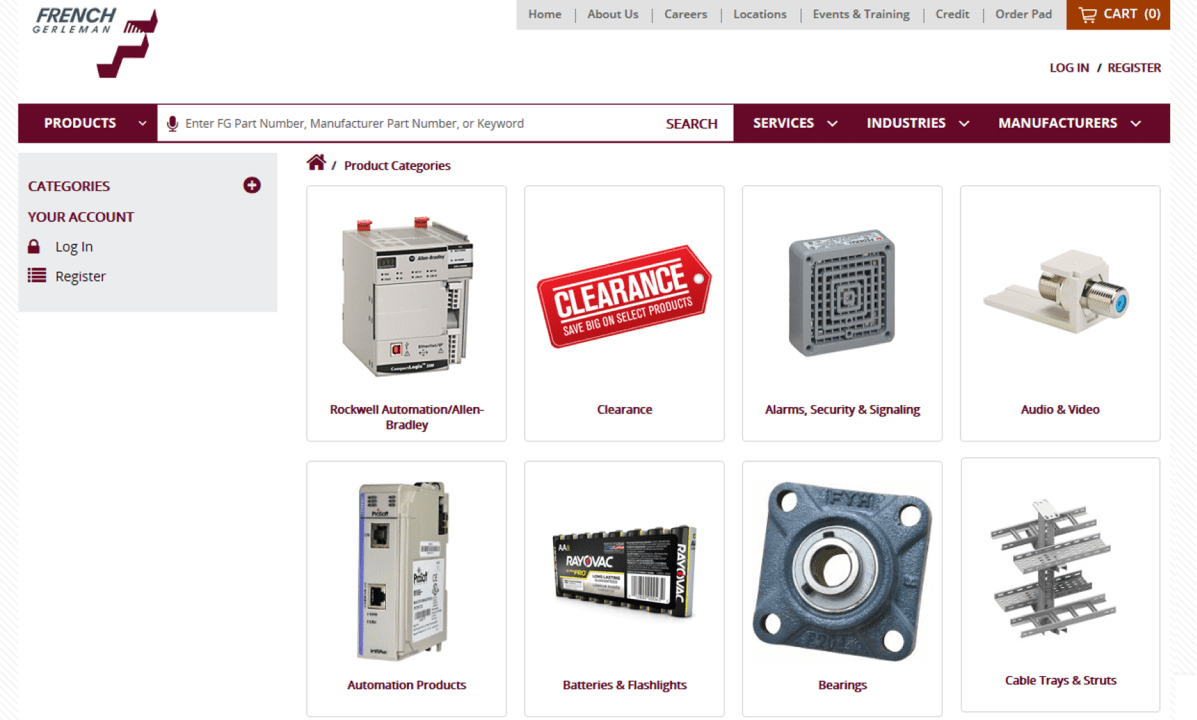The image size is (1197, 720).
Task: Open the Cable Trays & Struts image
Action: tap(1053, 568)
